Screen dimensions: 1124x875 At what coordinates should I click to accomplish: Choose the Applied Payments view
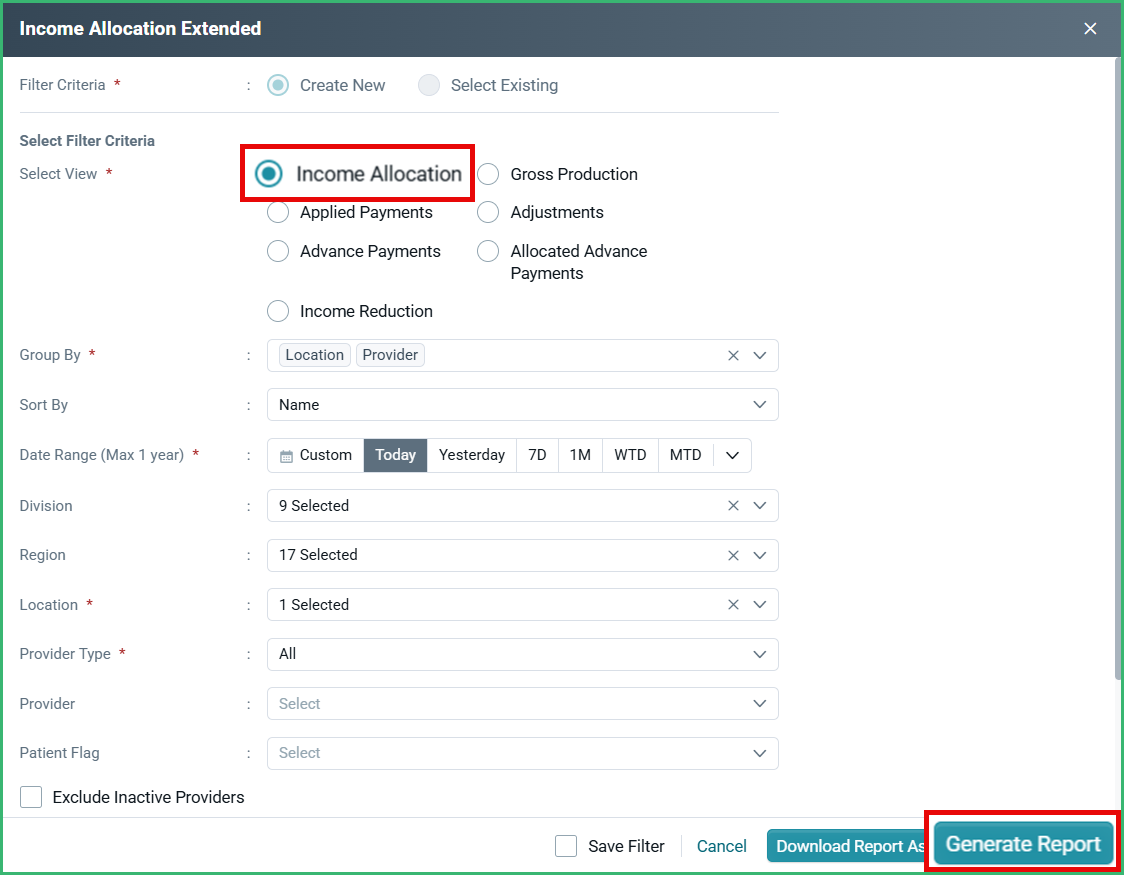277,212
